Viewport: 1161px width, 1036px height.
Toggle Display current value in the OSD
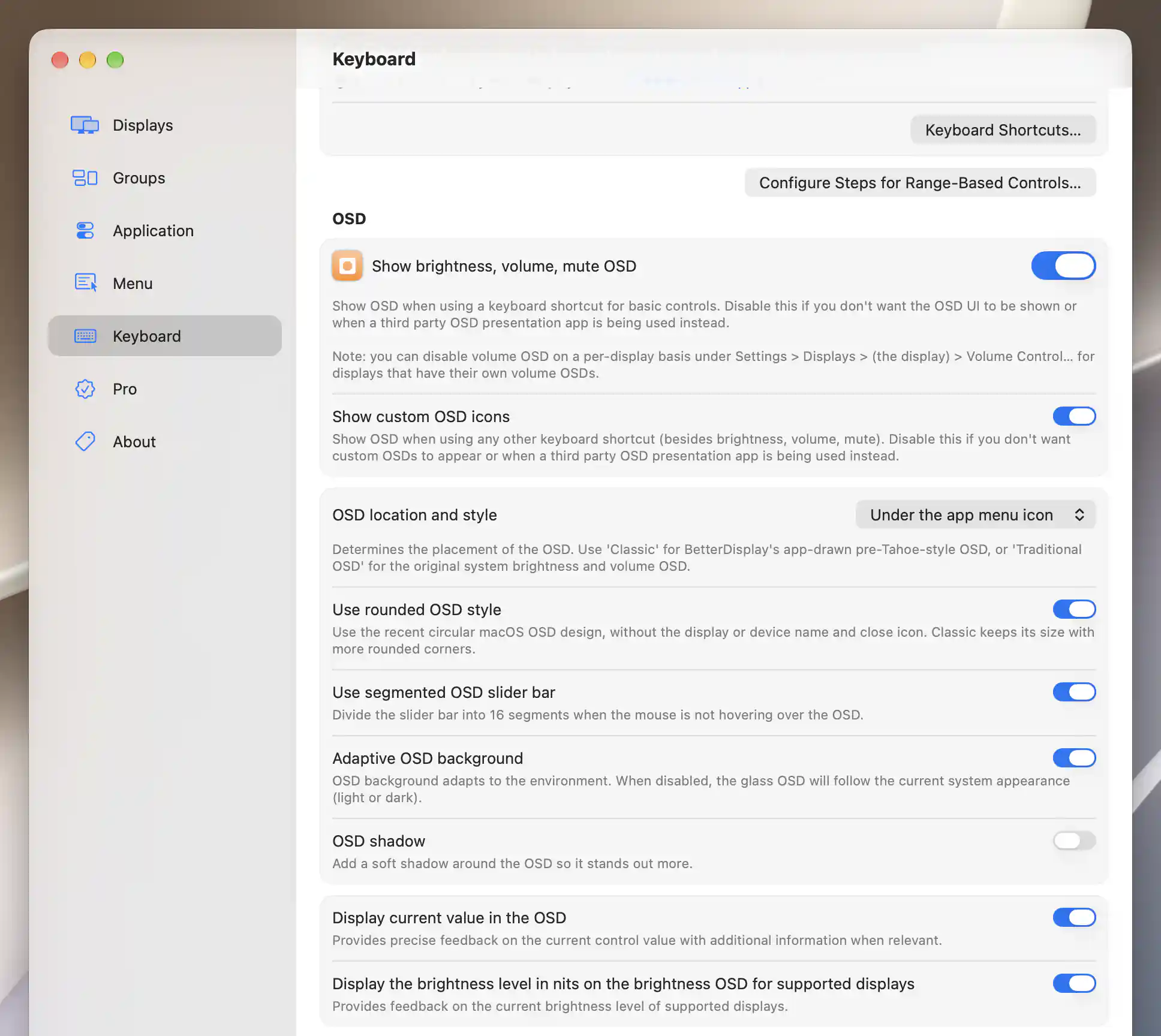click(1074, 917)
